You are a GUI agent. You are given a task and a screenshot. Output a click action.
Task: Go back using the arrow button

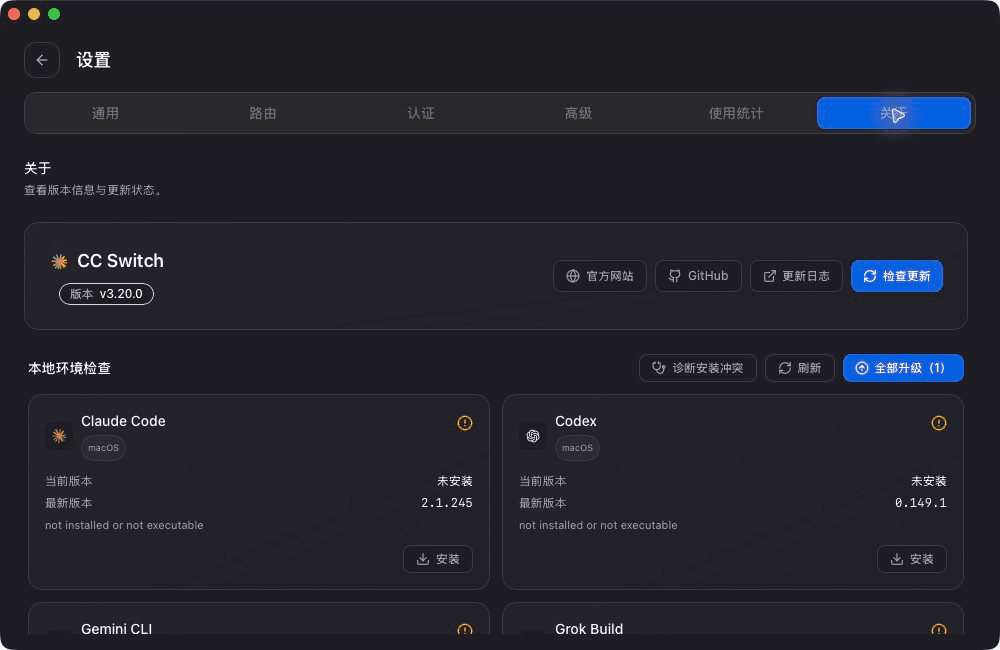(42, 60)
